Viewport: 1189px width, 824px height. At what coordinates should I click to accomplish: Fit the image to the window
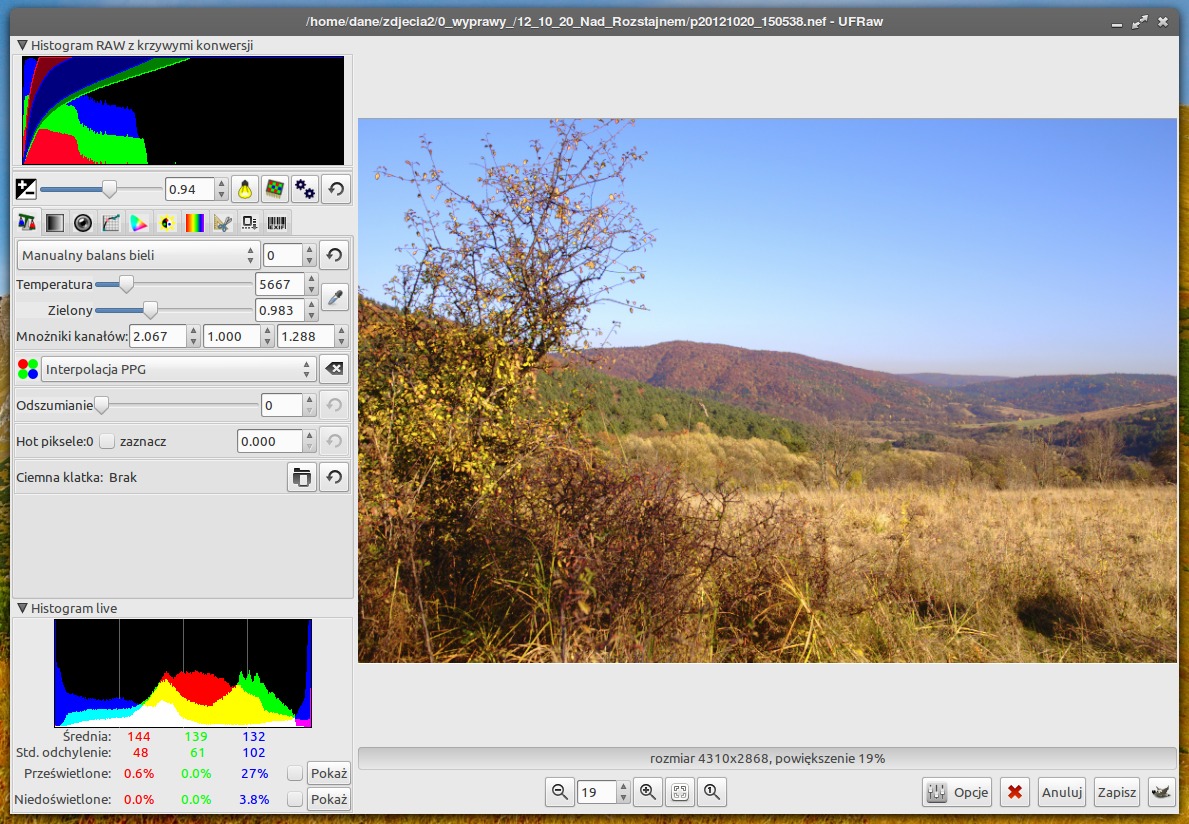pos(679,792)
